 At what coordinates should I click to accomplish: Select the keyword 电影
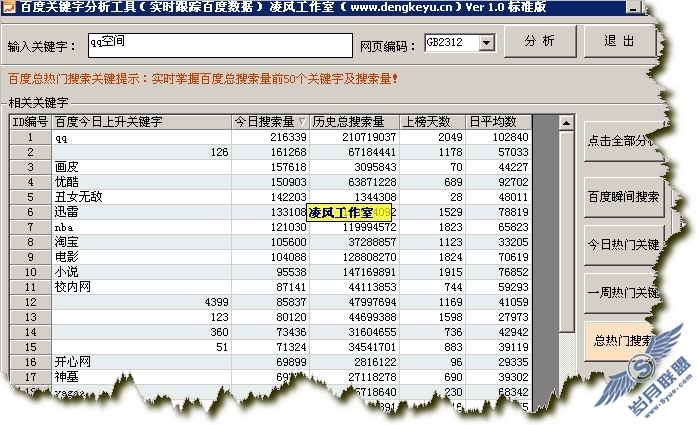[142, 257]
